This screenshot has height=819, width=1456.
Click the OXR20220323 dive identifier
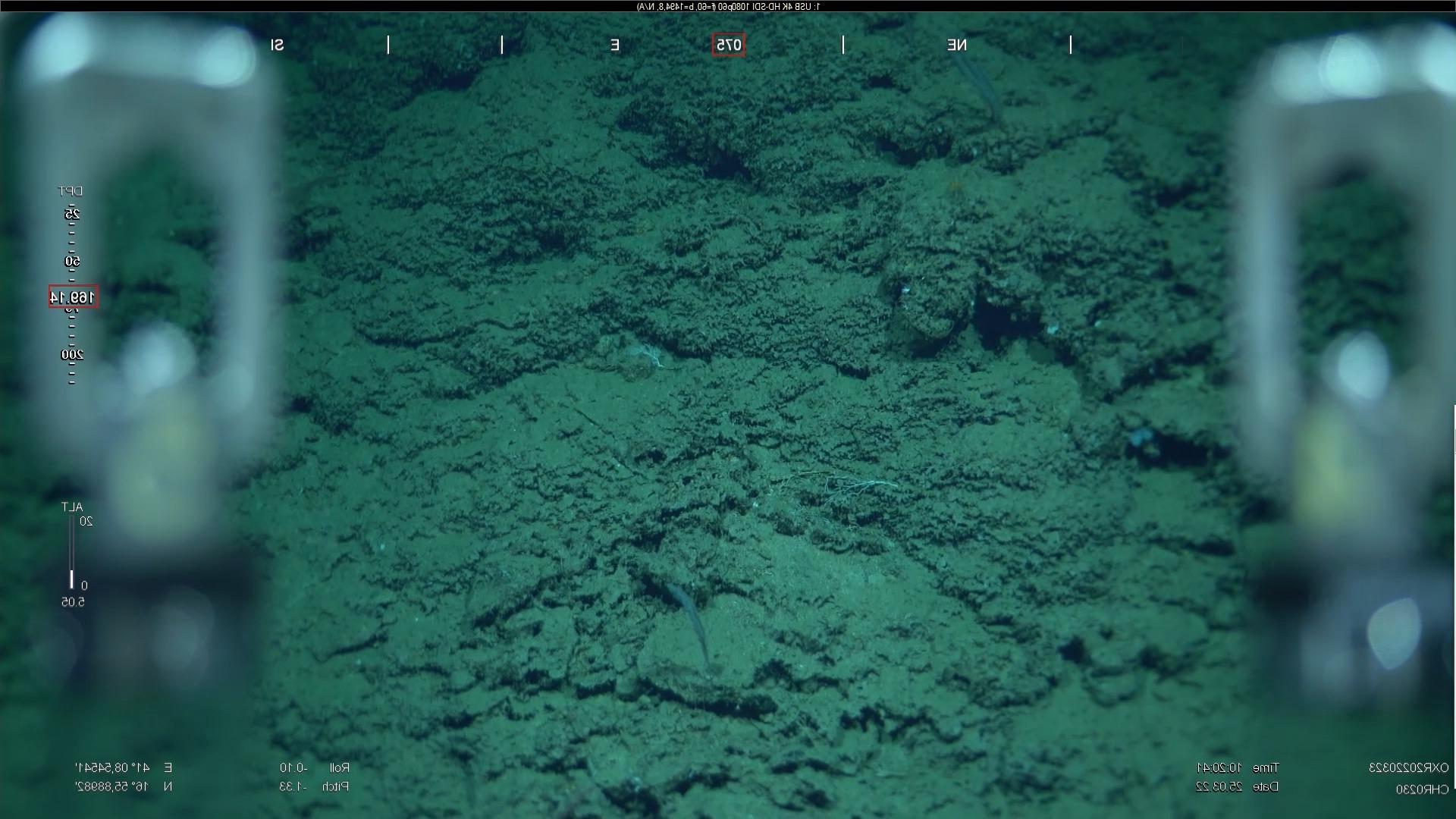[x=1408, y=767]
